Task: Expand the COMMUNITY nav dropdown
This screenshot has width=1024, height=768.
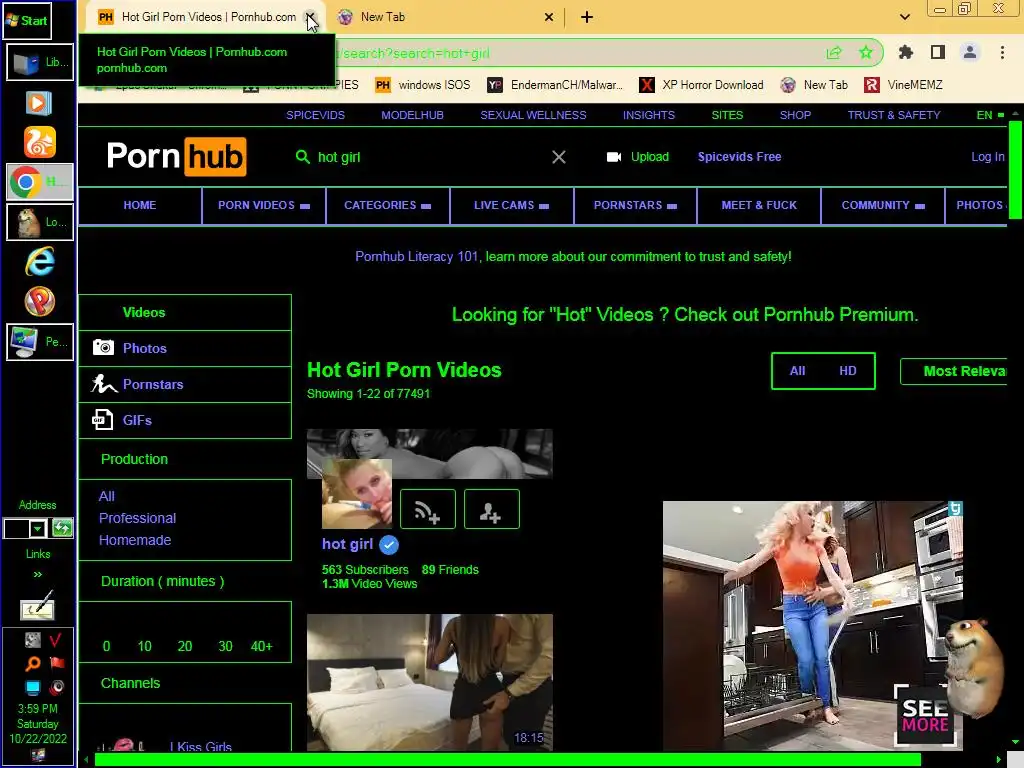Action: click(x=883, y=205)
